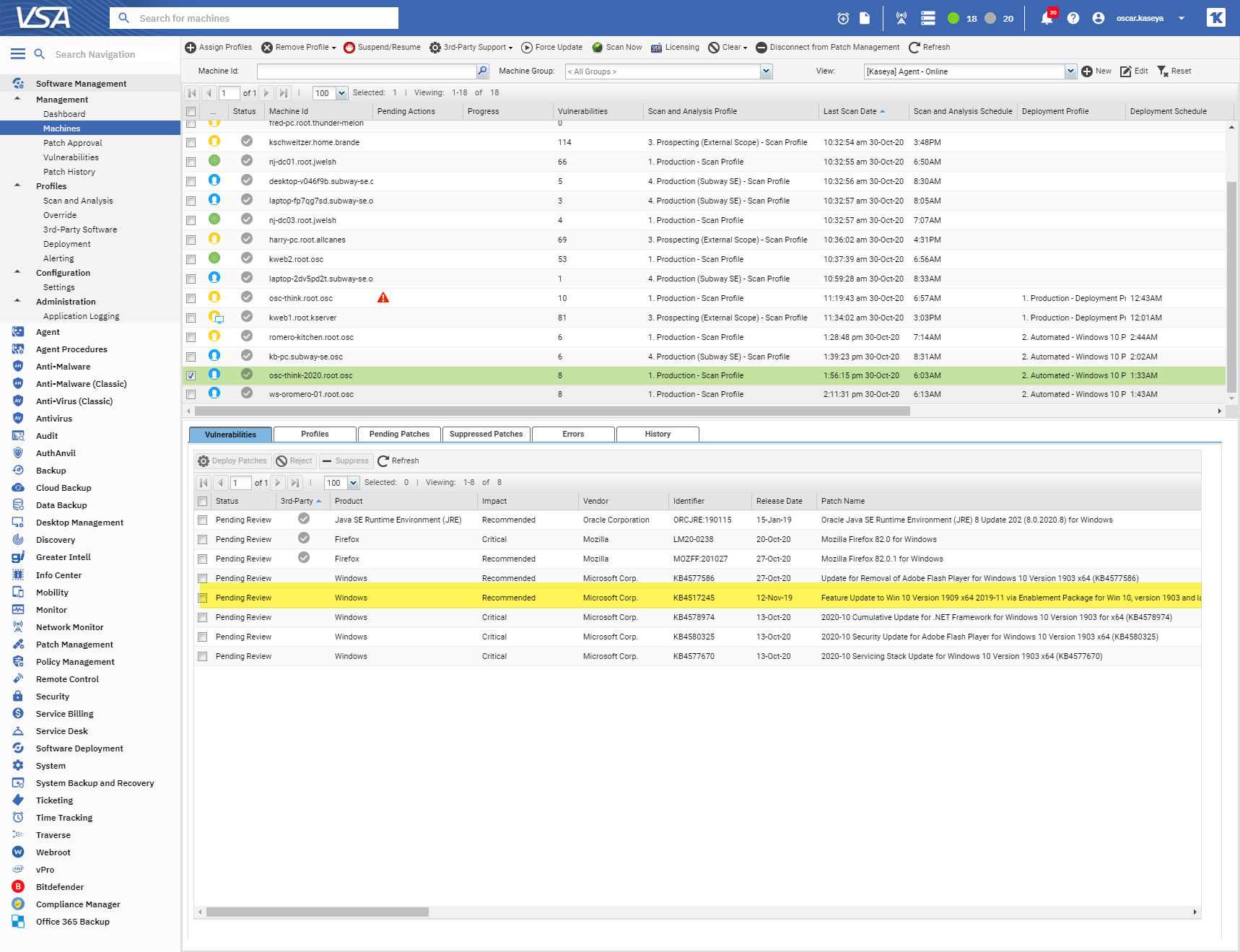Check the Java SE Runtime Environment row checkbox
This screenshot has width=1240, height=952.
[203, 520]
